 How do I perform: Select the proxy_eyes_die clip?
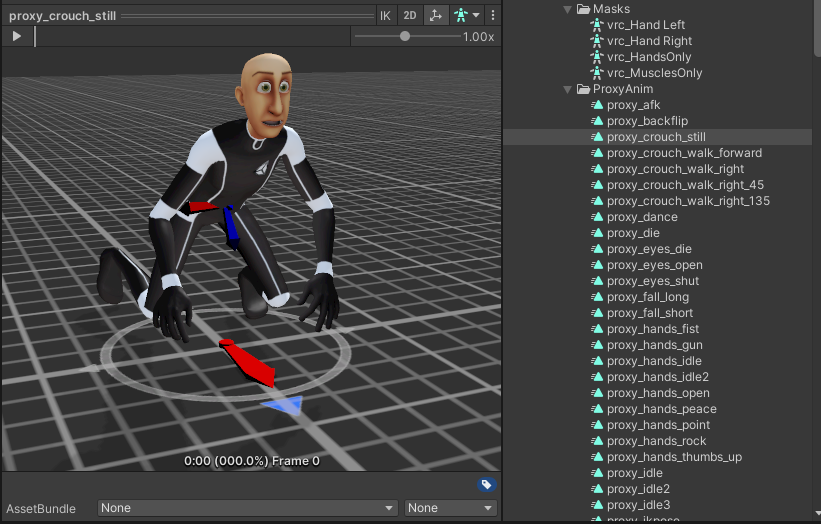(649, 249)
